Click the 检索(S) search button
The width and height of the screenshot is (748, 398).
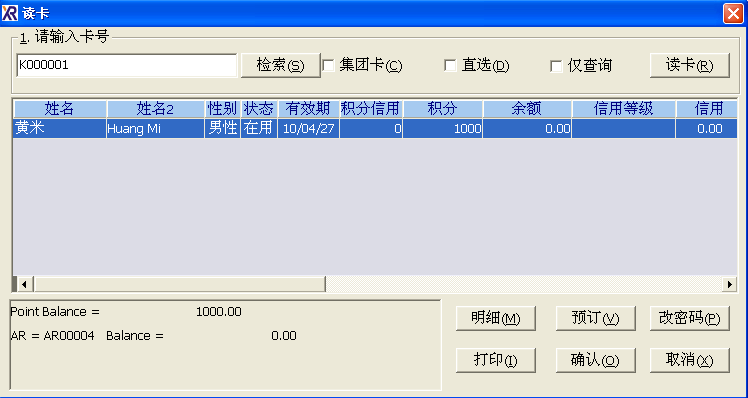point(280,65)
